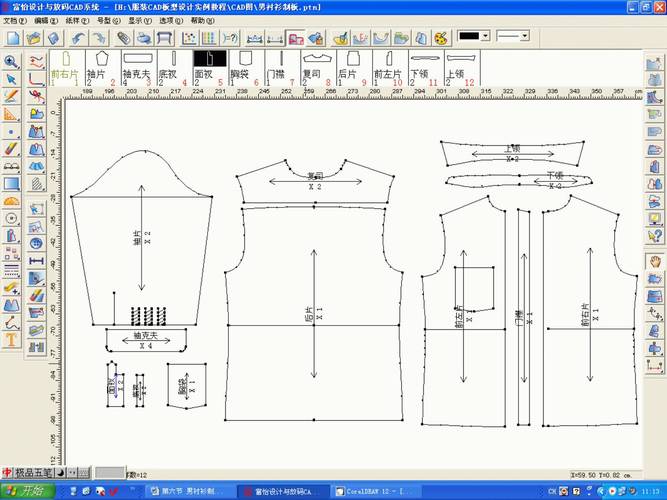Open file with the folder icon

(x=33, y=38)
